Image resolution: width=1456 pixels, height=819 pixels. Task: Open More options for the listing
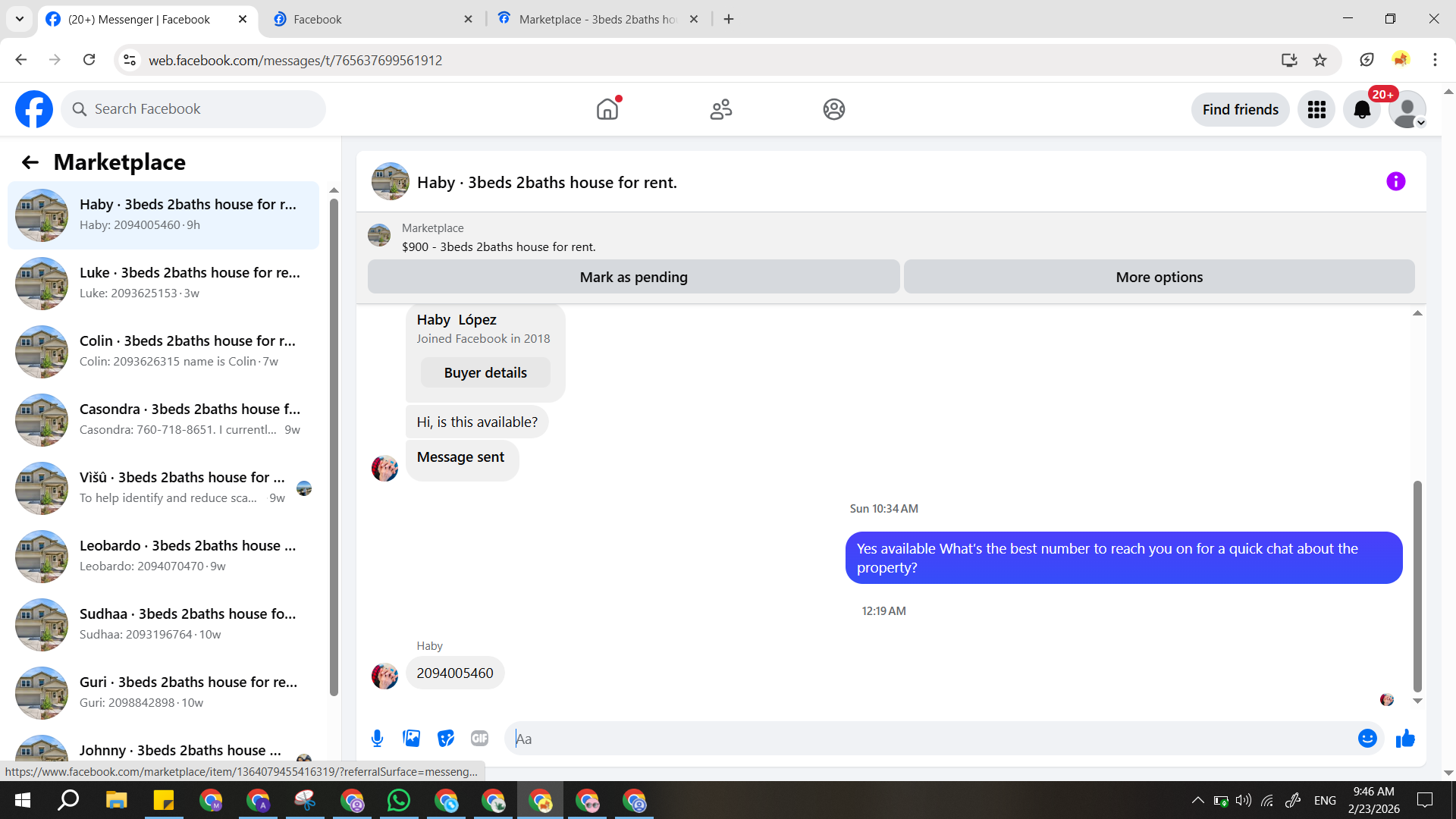[x=1159, y=277]
